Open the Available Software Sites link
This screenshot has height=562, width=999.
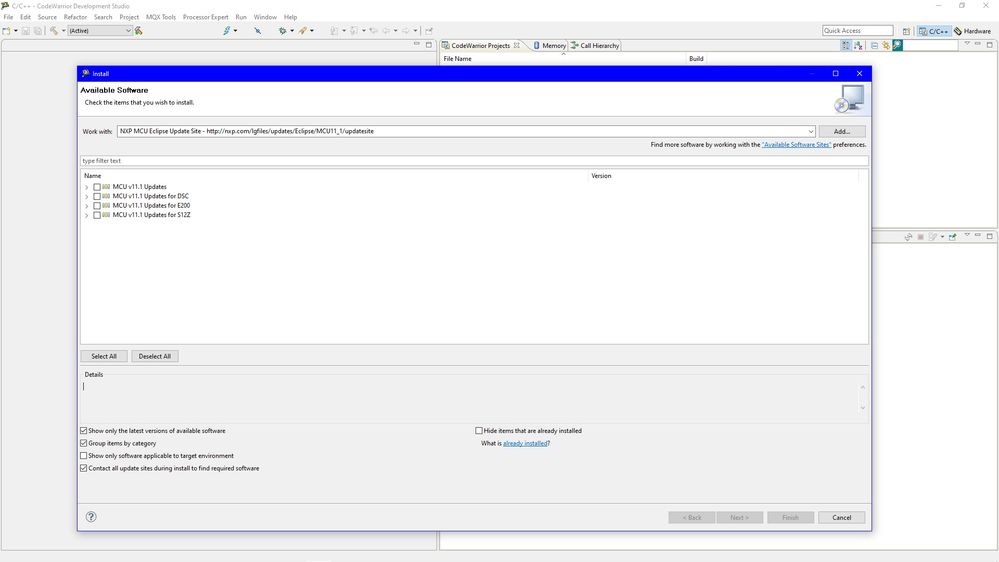(x=796, y=145)
